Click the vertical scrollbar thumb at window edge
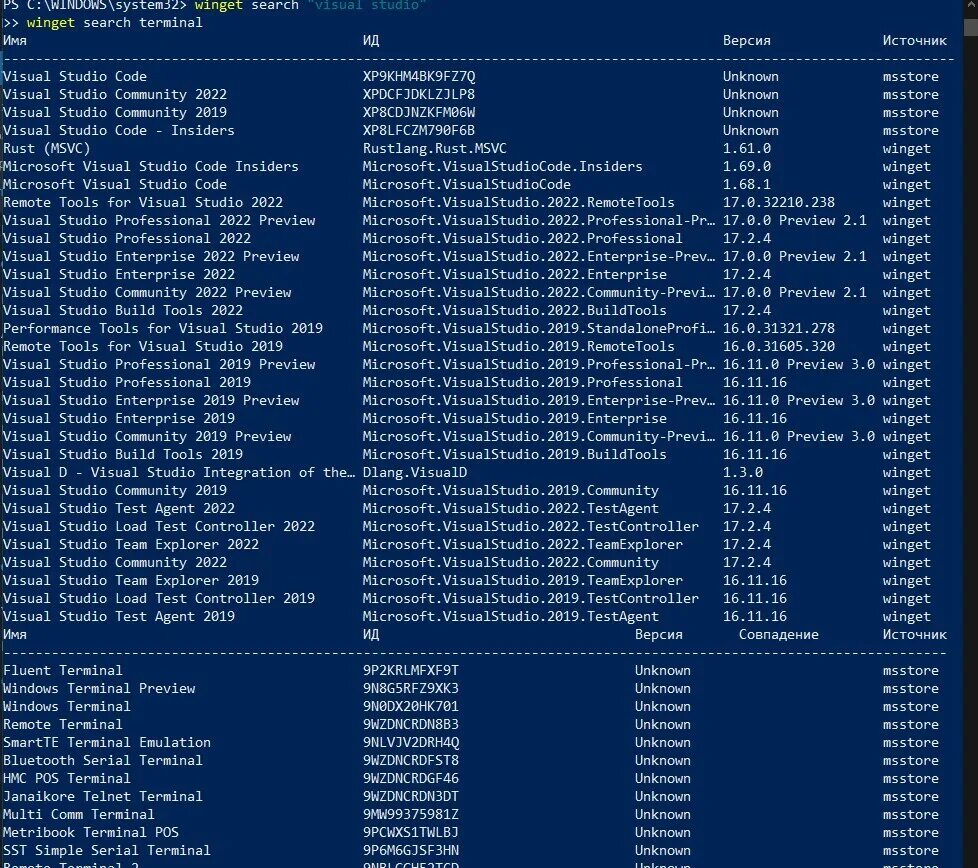This screenshot has width=978, height=868. [x=971, y=27]
